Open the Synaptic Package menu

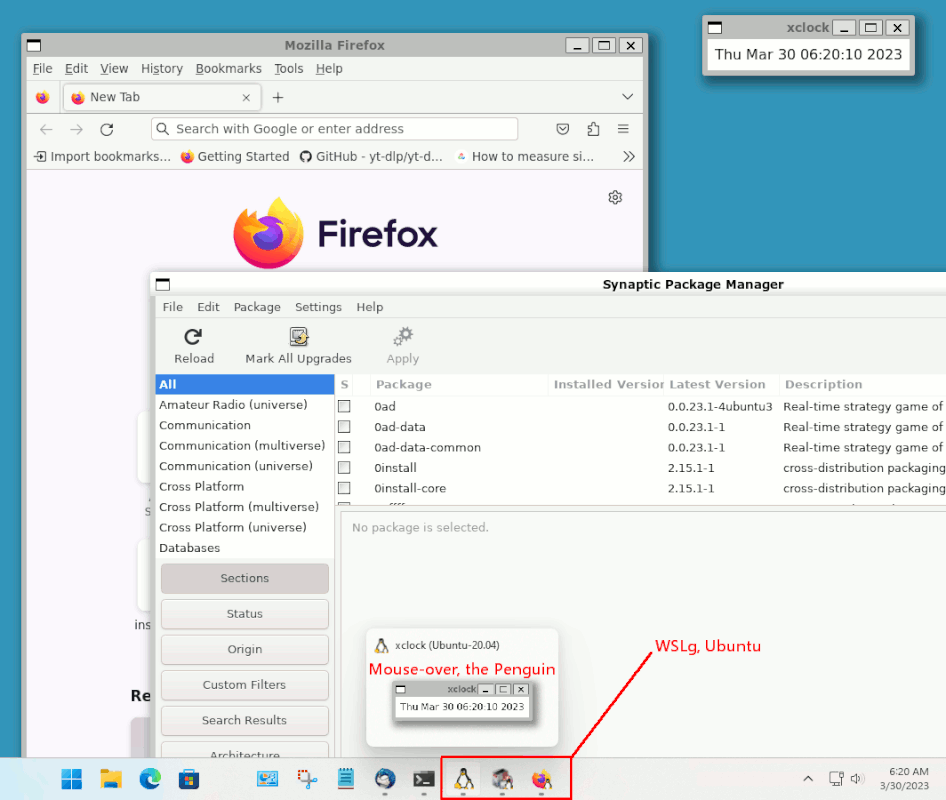pos(257,307)
